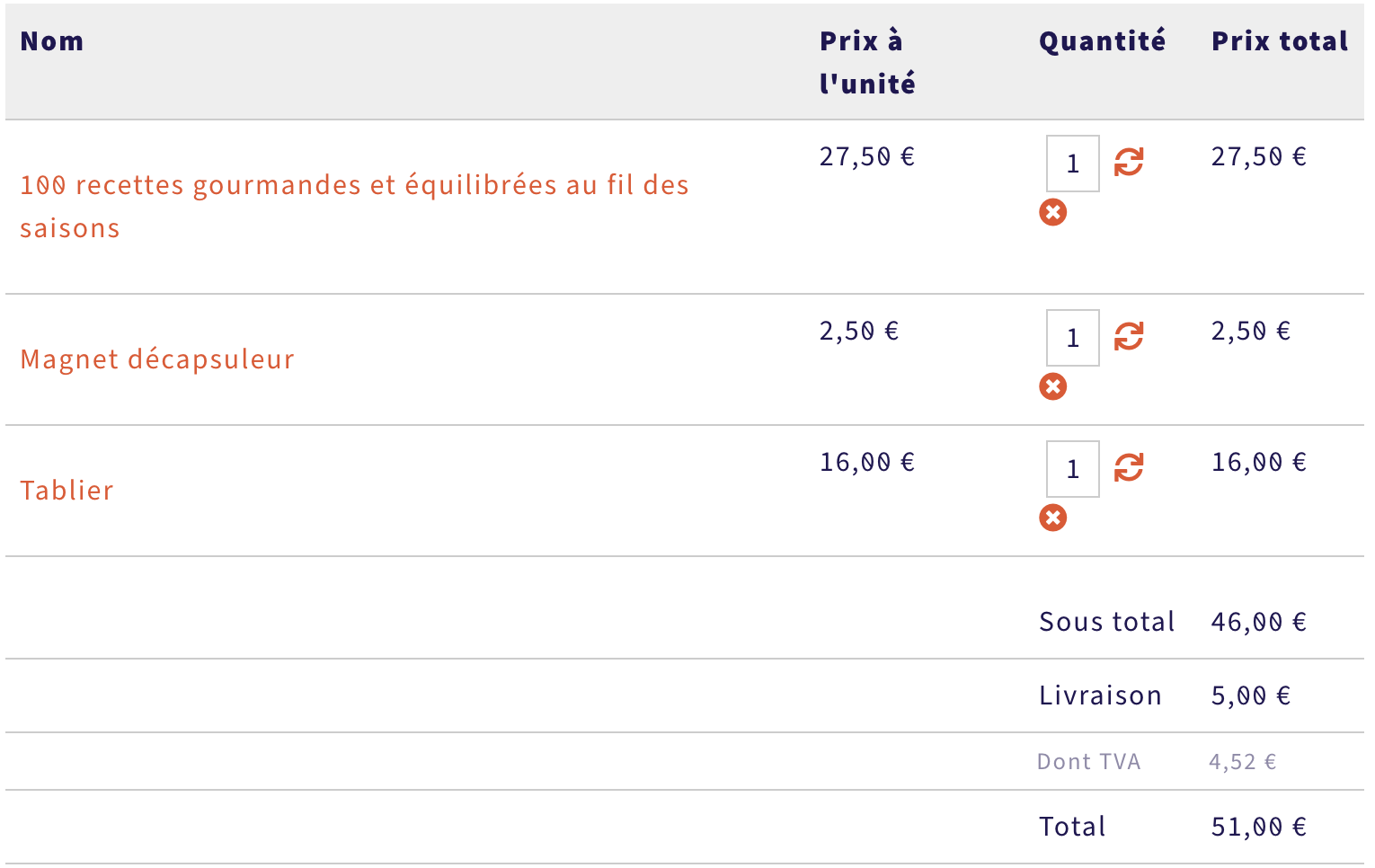Click the final Total 51,00 €

coord(1258,827)
